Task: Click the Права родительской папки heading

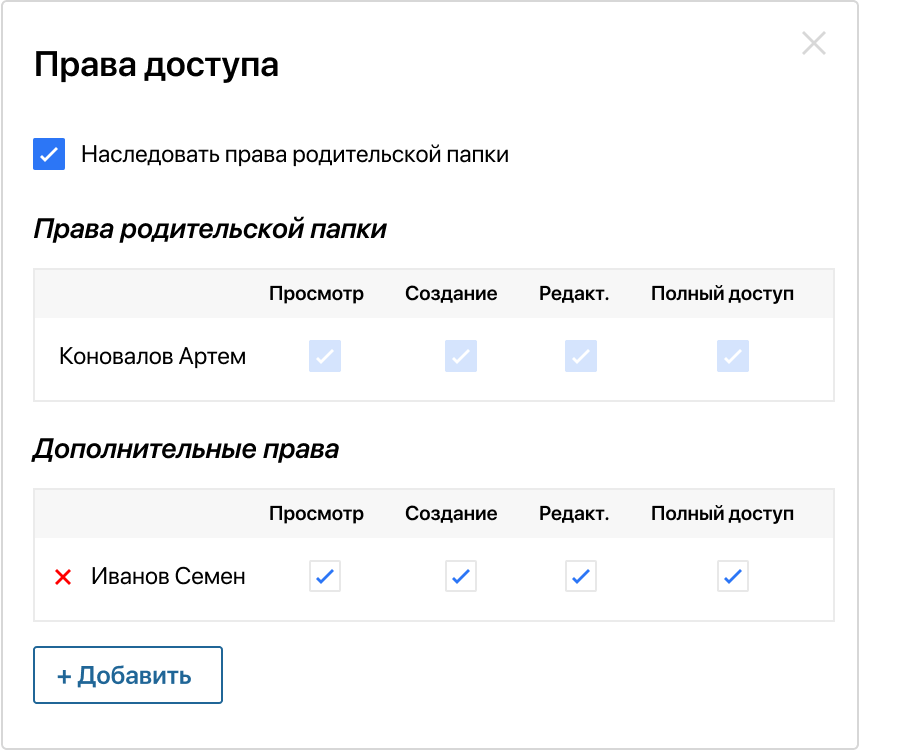Action: (x=210, y=229)
